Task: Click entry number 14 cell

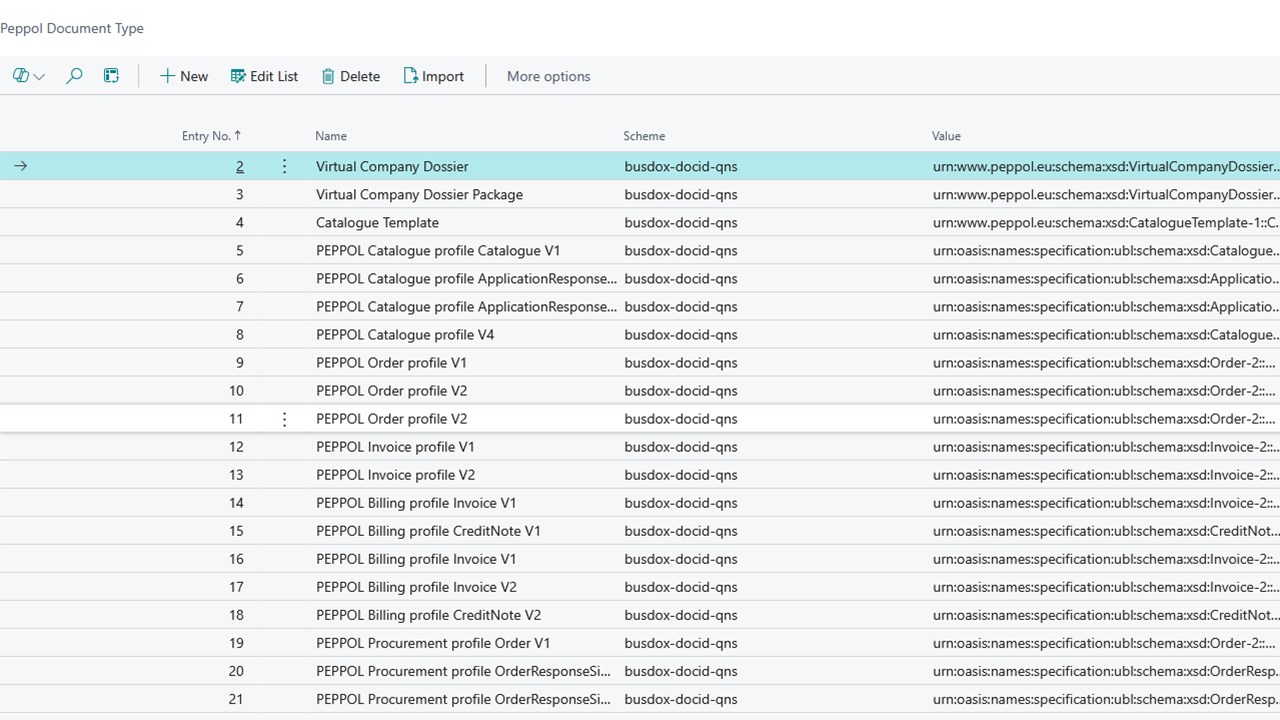Action: (x=236, y=503)
